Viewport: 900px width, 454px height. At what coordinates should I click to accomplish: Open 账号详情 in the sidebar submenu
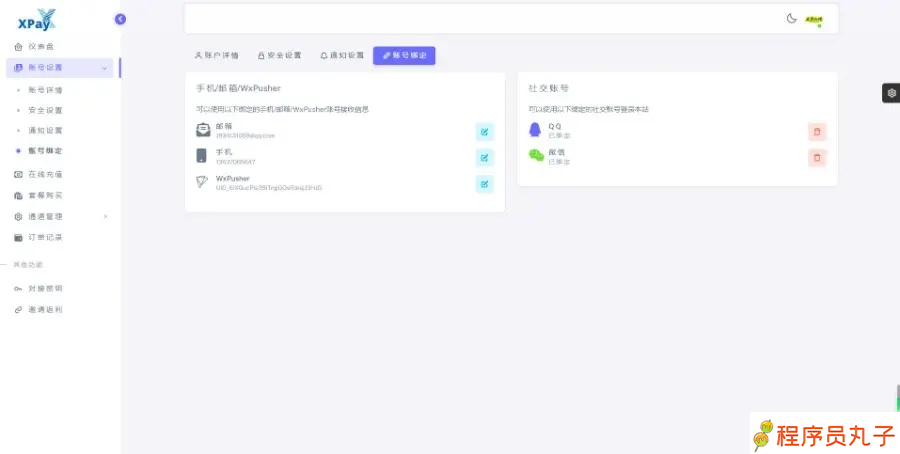click(45, 90)
